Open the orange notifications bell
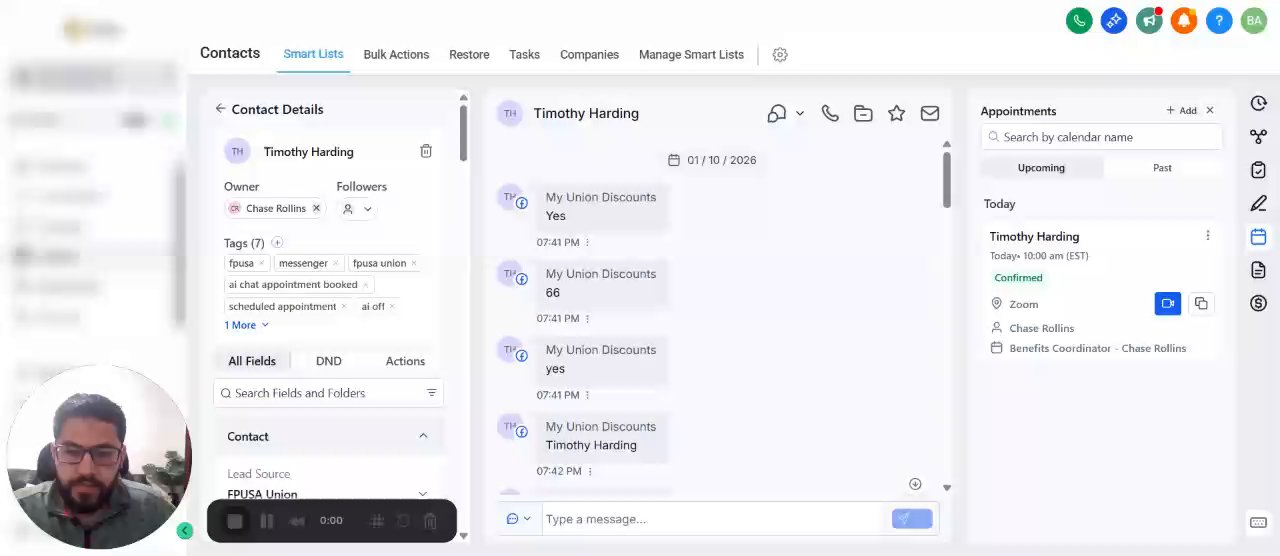 [1184, 20]
